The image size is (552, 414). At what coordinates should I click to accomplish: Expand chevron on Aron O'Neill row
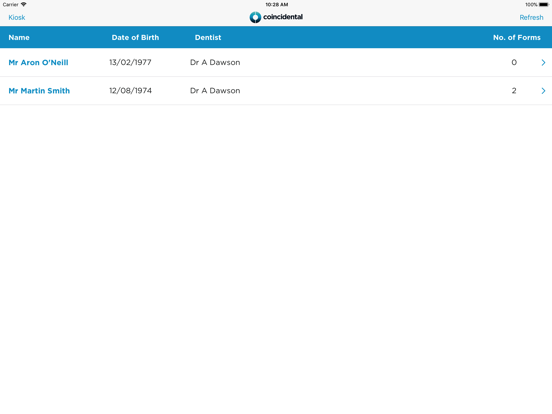543,62
